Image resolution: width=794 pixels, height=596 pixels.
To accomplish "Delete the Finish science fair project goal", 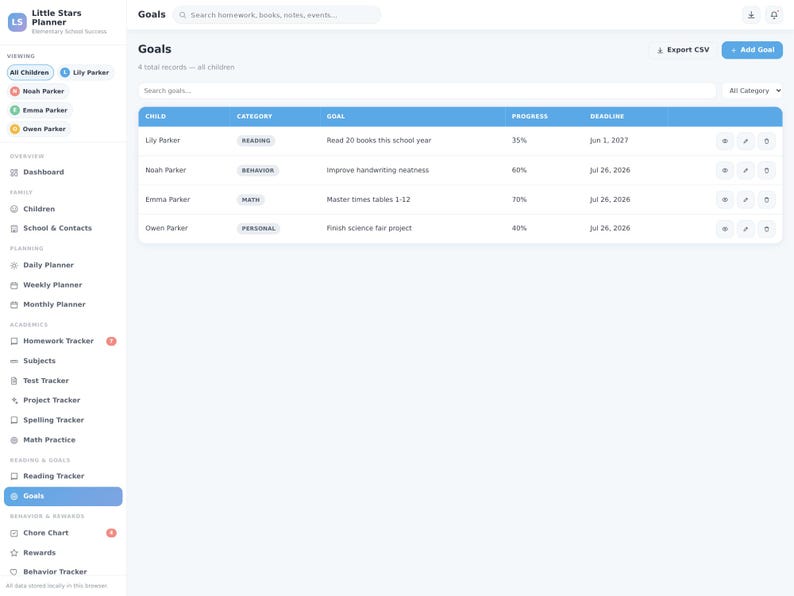I will (x=766, y=229).
